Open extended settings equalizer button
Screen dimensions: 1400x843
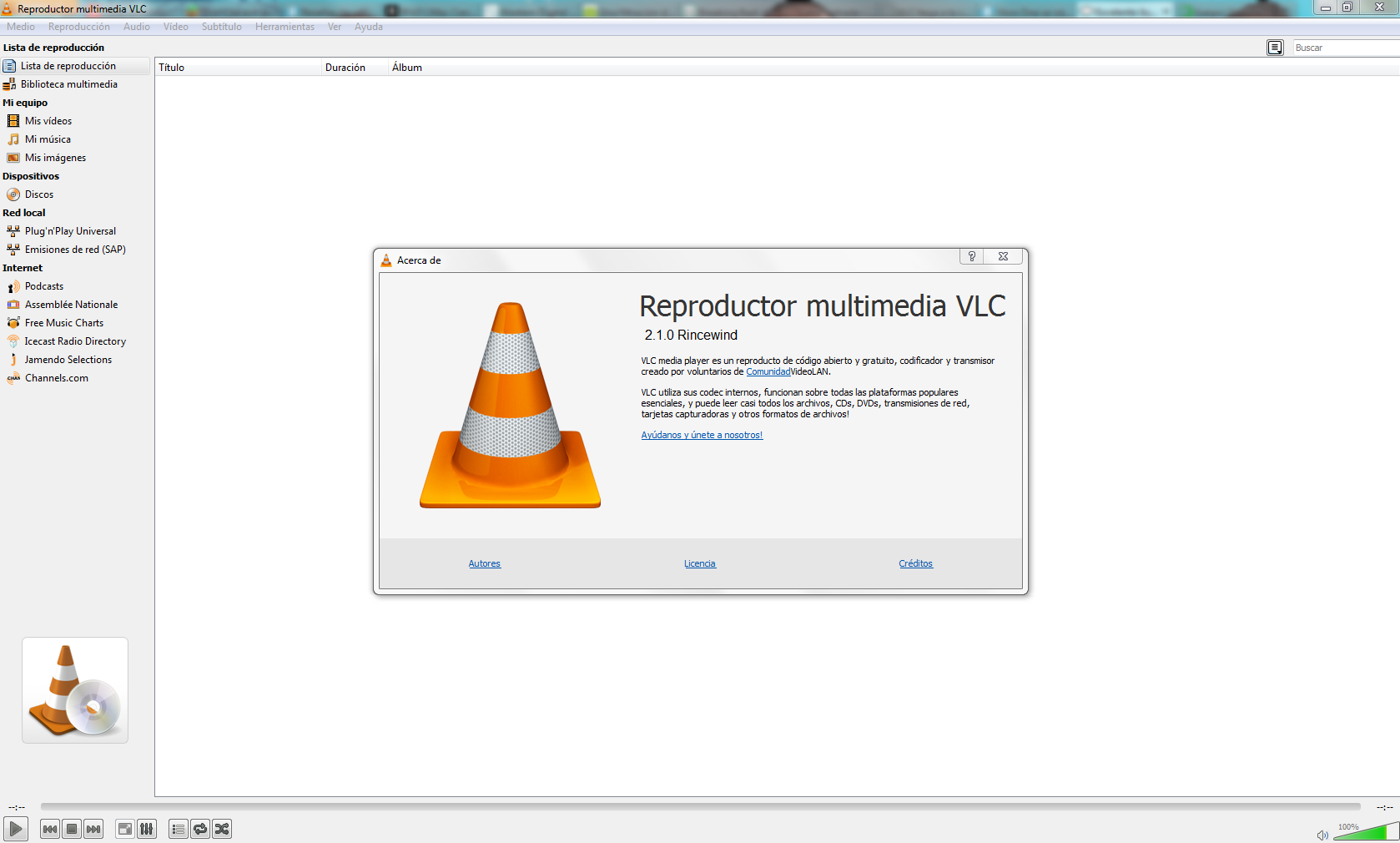point(147,829)
